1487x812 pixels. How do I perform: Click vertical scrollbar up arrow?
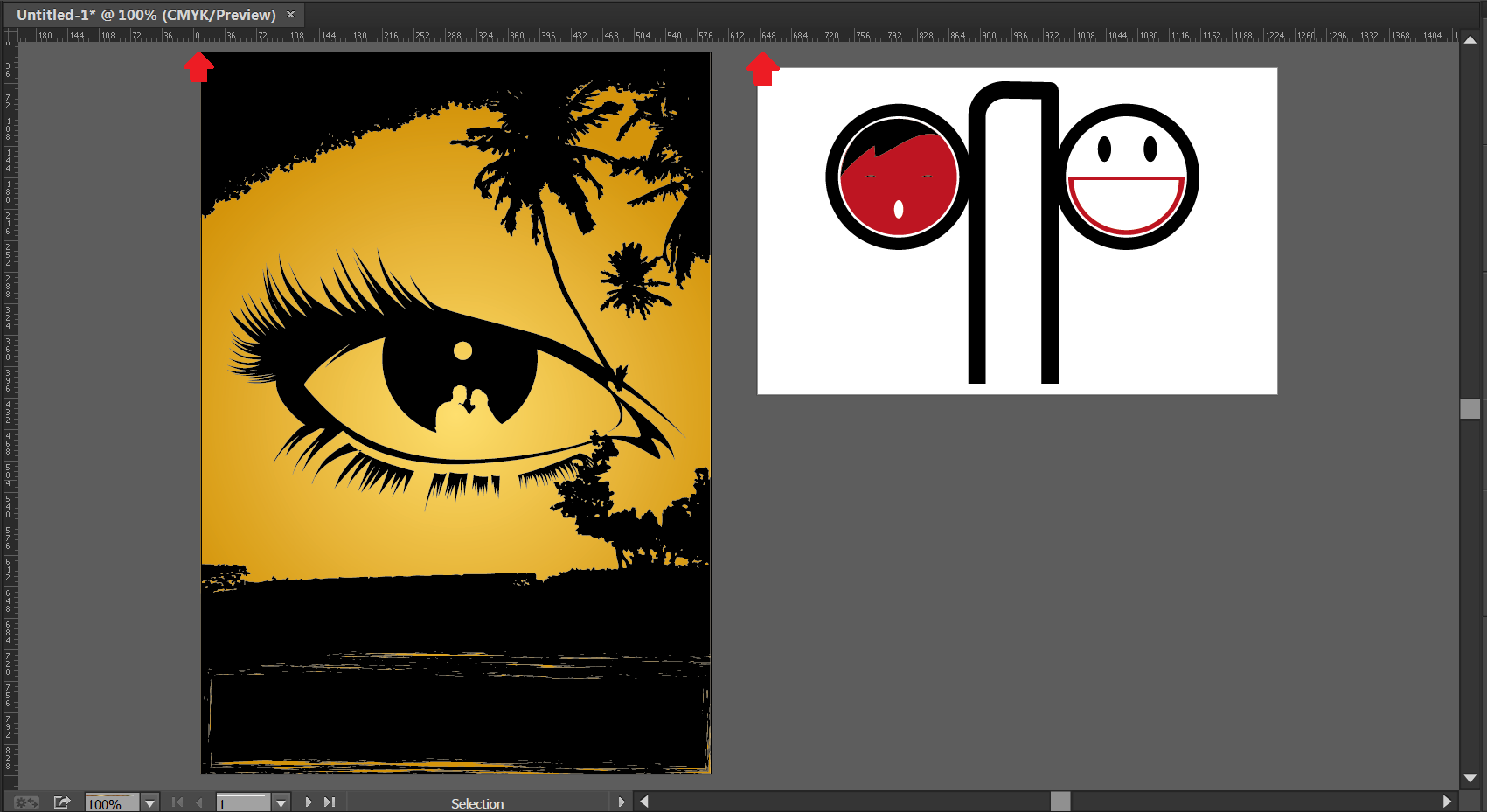tap(1470, 40)
